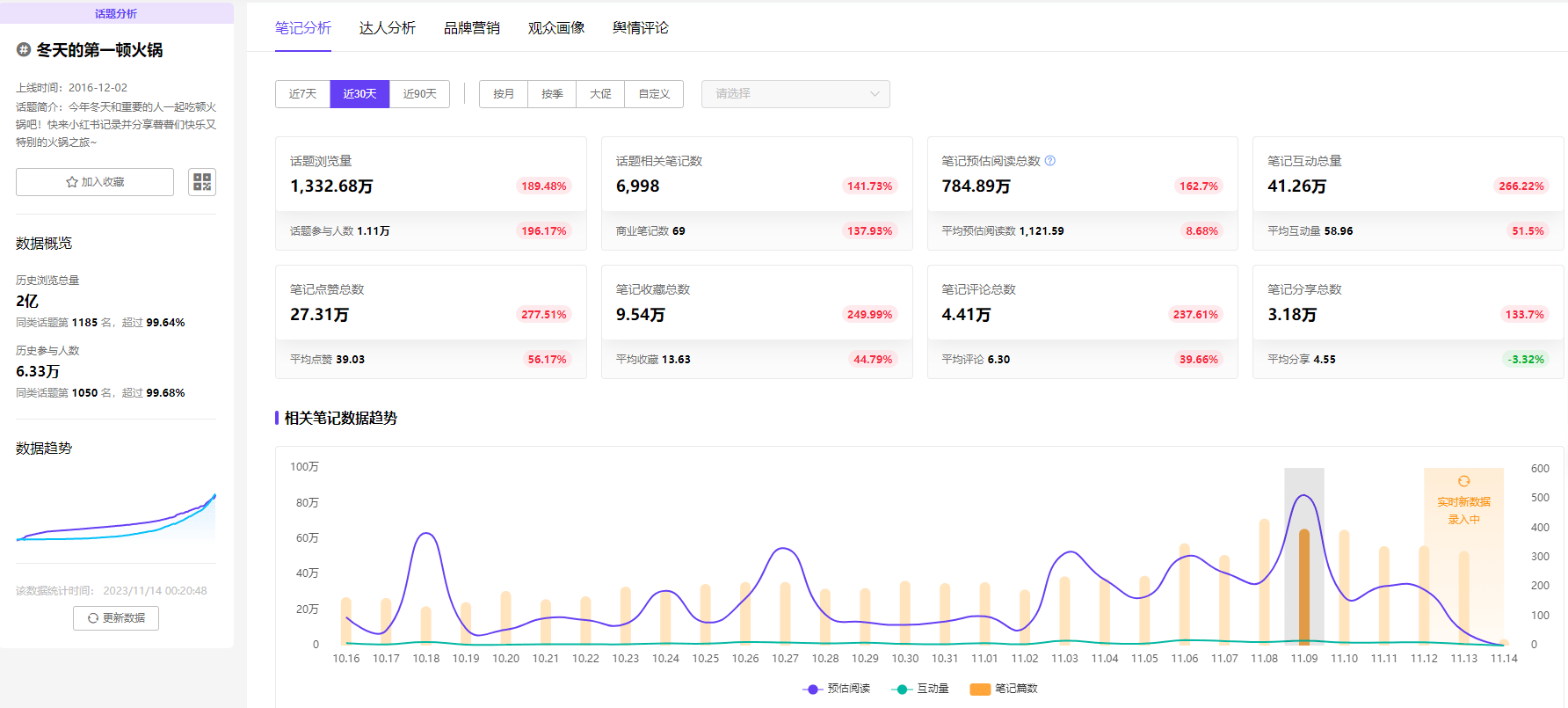Choose 大促 period option
1568x708 pixels.
tap(600, 94)
